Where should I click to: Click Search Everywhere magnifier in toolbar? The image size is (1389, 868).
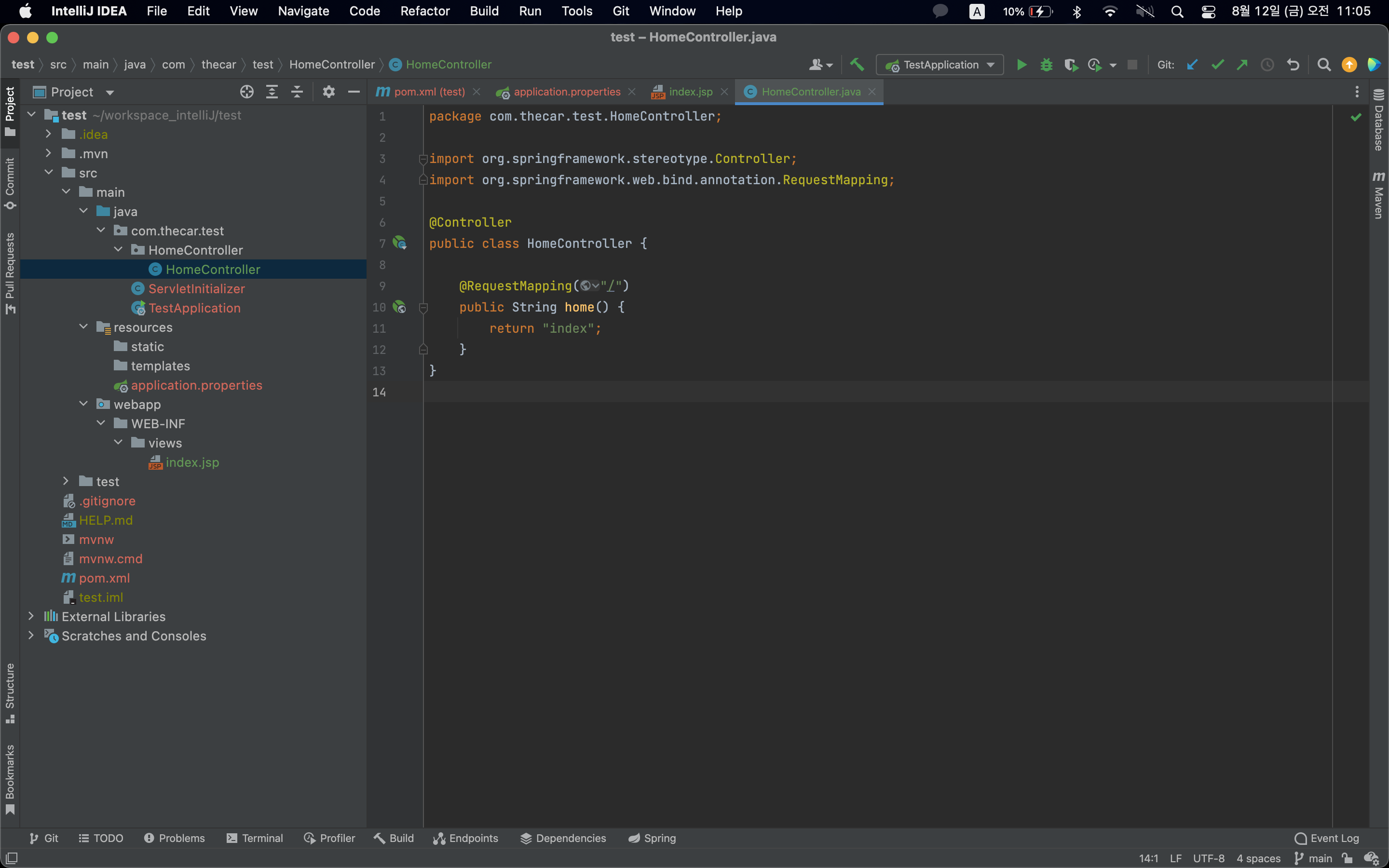[x=1324, y=65]
